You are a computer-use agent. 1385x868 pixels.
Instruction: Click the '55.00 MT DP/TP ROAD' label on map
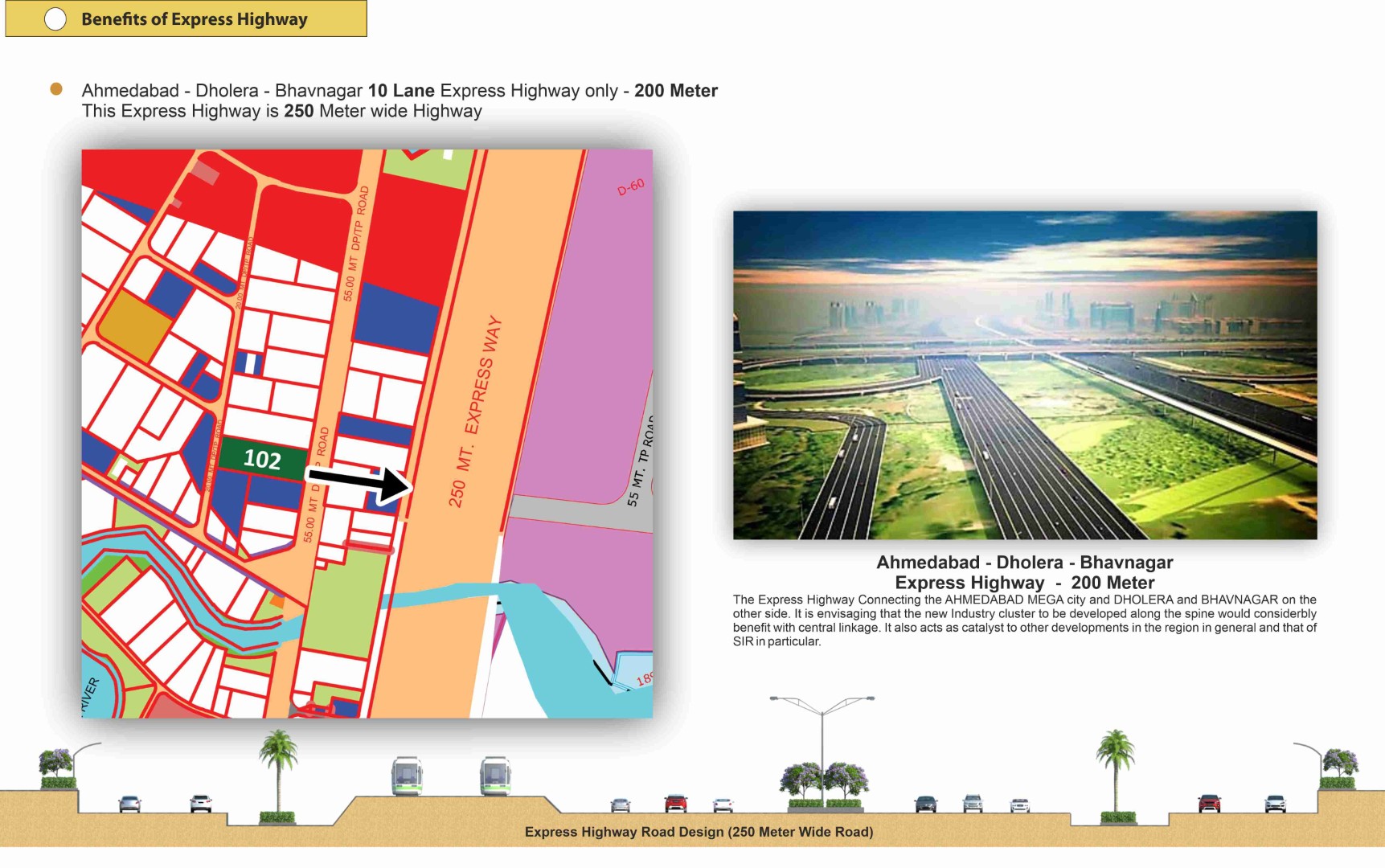tap(356, 244)
